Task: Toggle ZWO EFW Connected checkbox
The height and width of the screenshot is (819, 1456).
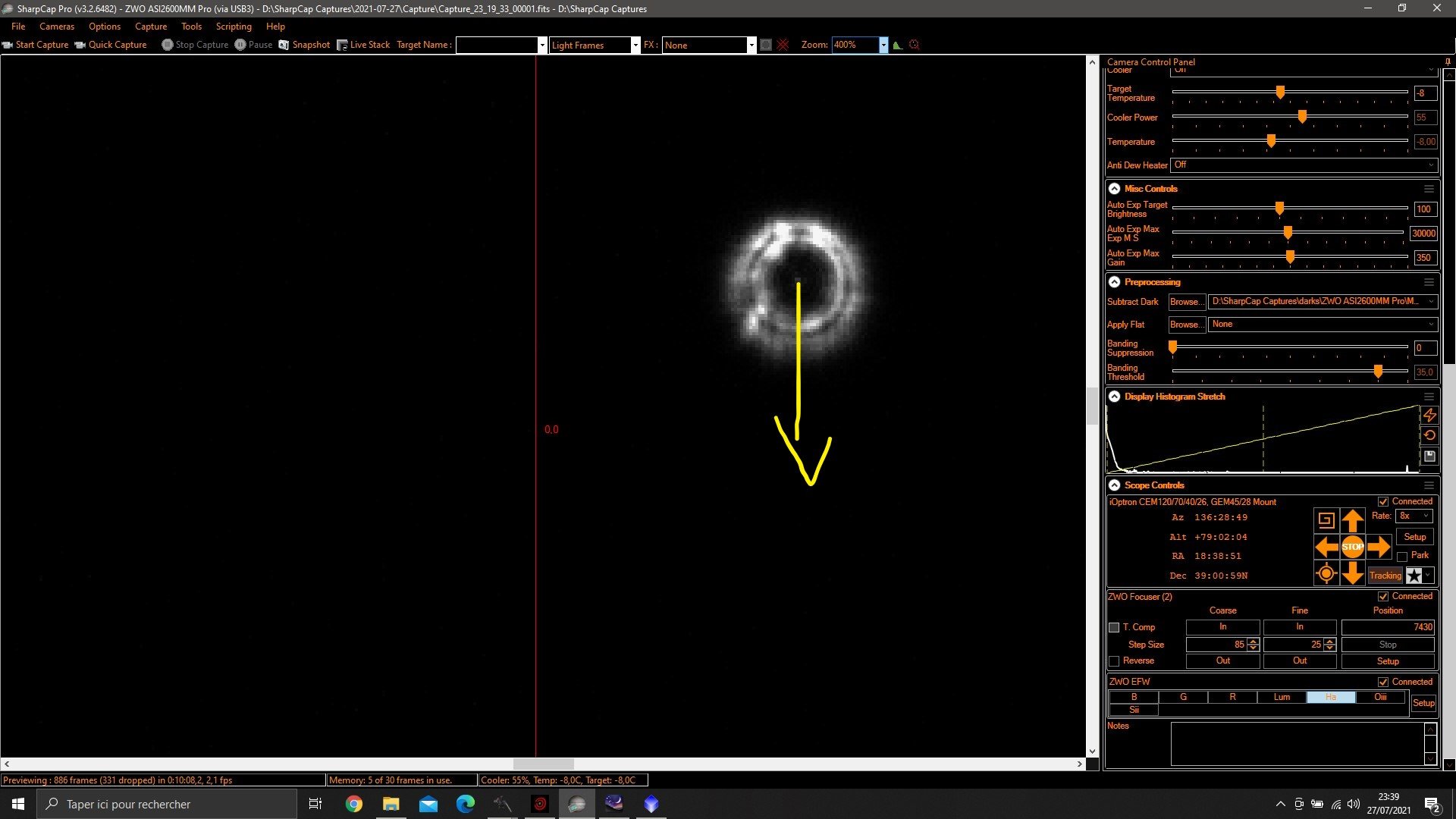Action: (1383, 682)
